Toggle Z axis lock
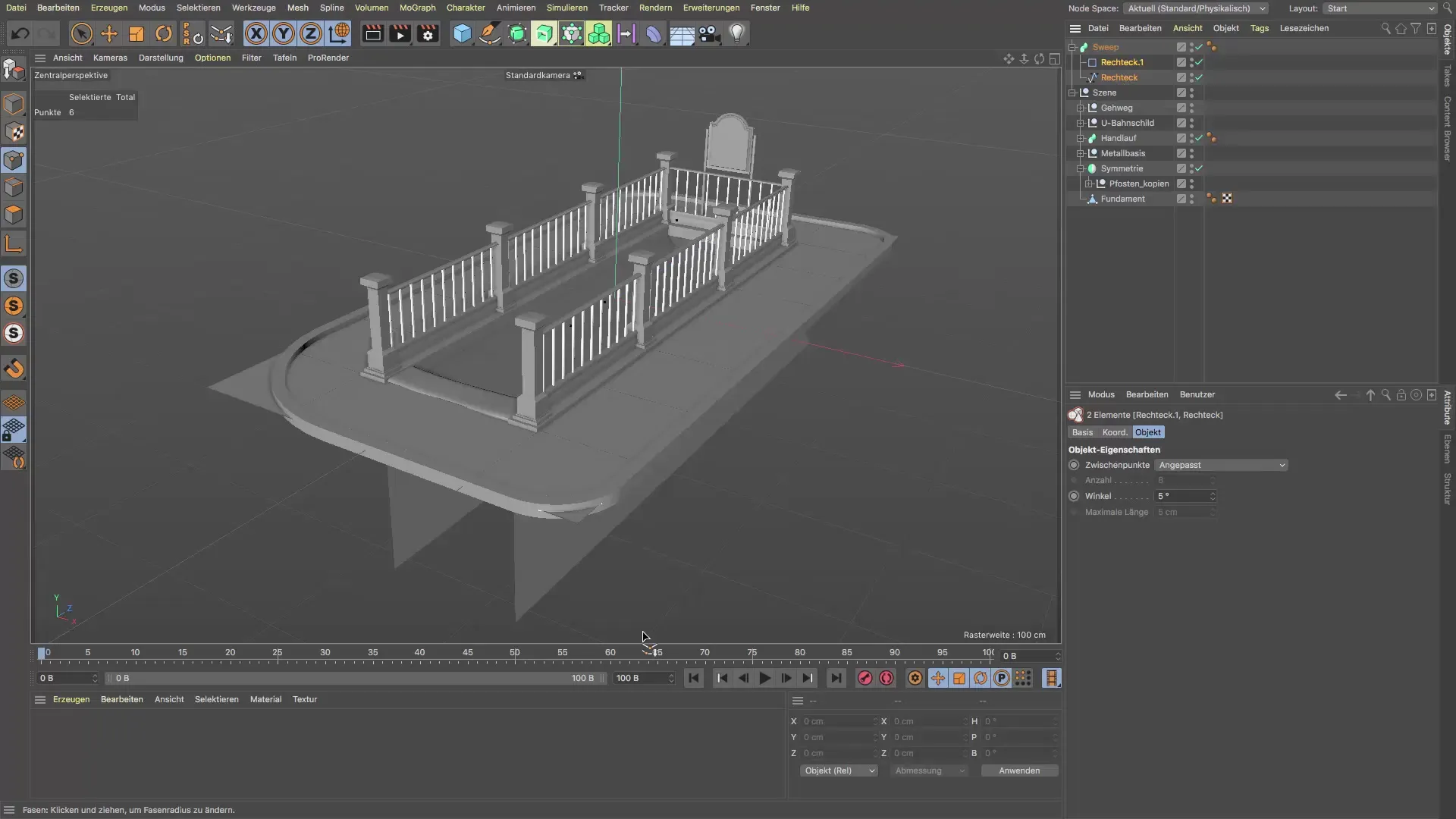Viewport: 1456px width, 819px height. click(x=311, y=33)
